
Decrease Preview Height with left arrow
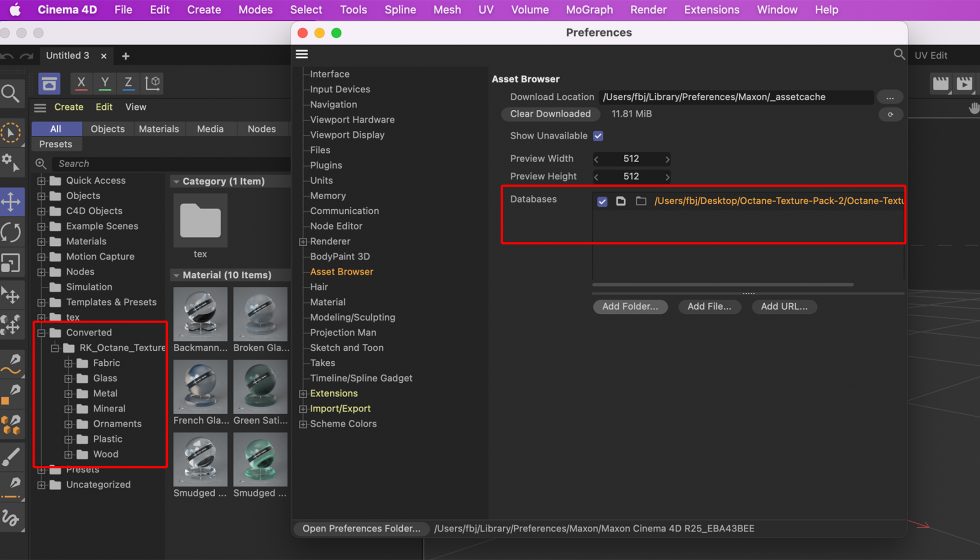click(596, 177)
